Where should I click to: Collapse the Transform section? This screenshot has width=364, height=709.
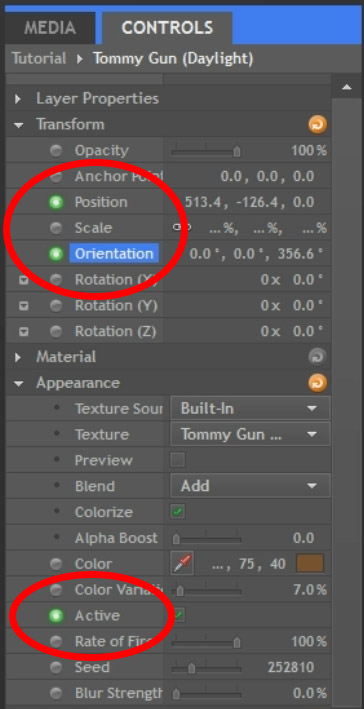(x=18, y=125)
